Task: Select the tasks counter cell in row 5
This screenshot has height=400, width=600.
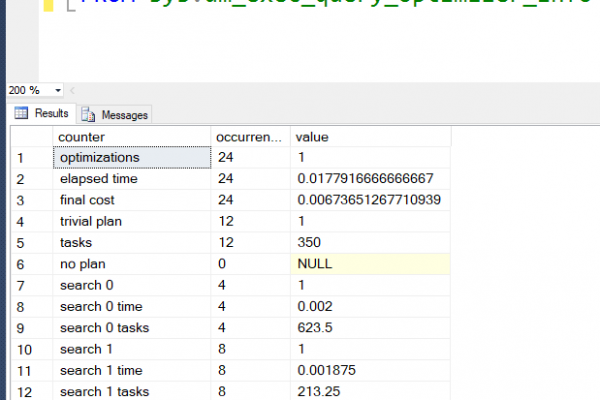Action: point(132,243)
